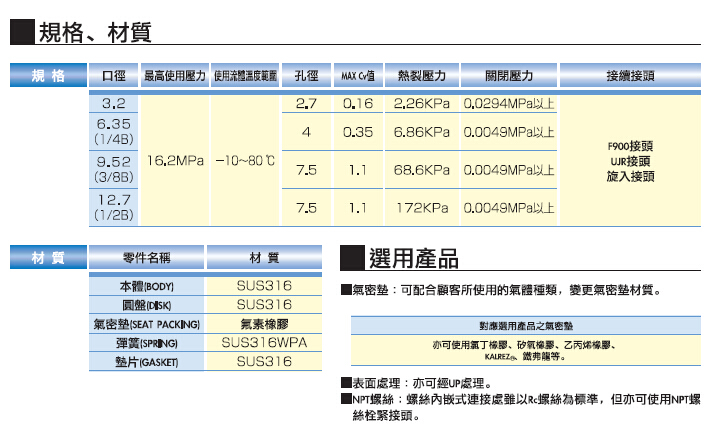
Task: Select the 12.7 (1/2B) diameter cell
Action: coord(114,207)
